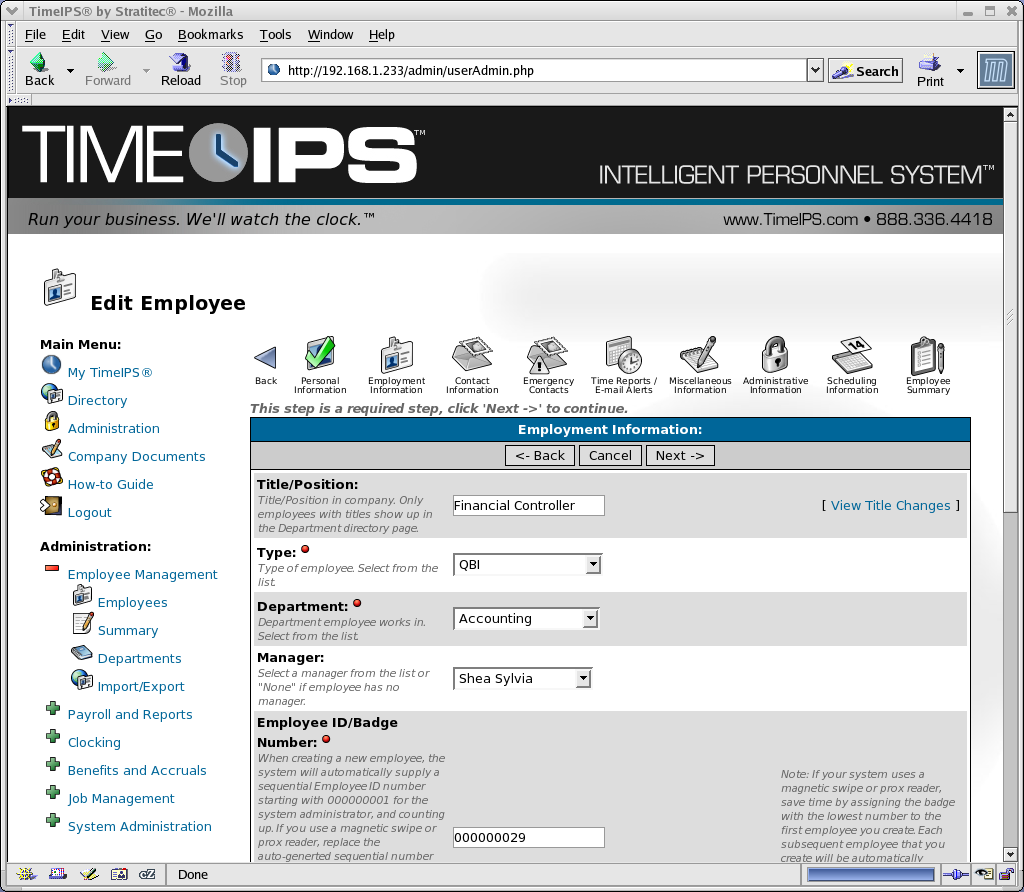Open the Benefits and Accruals link
The height and width of the screenshot is (892, 1024).
[x=137, y=771]
